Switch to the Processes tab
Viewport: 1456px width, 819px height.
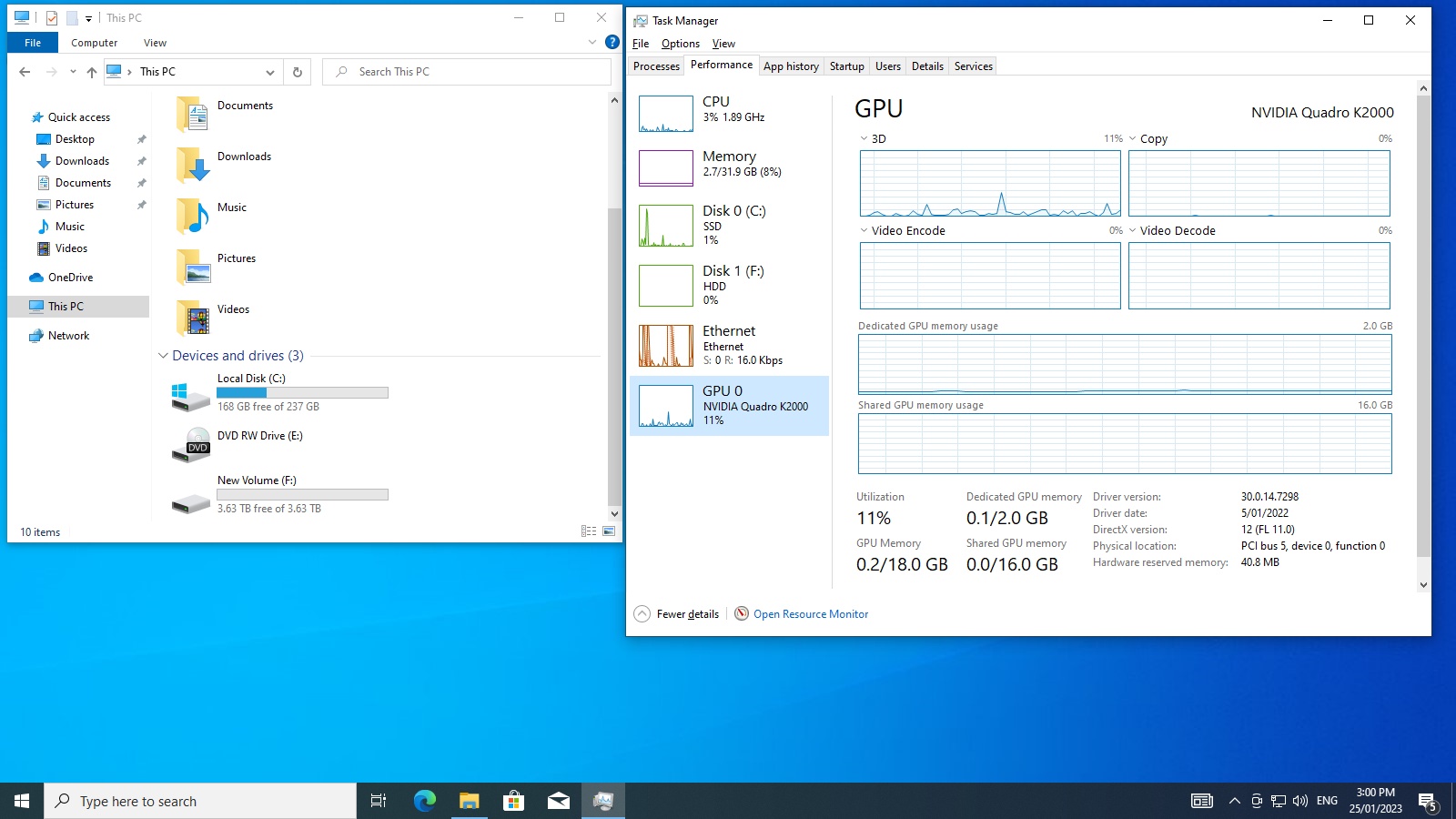click(x=656, y=66)
